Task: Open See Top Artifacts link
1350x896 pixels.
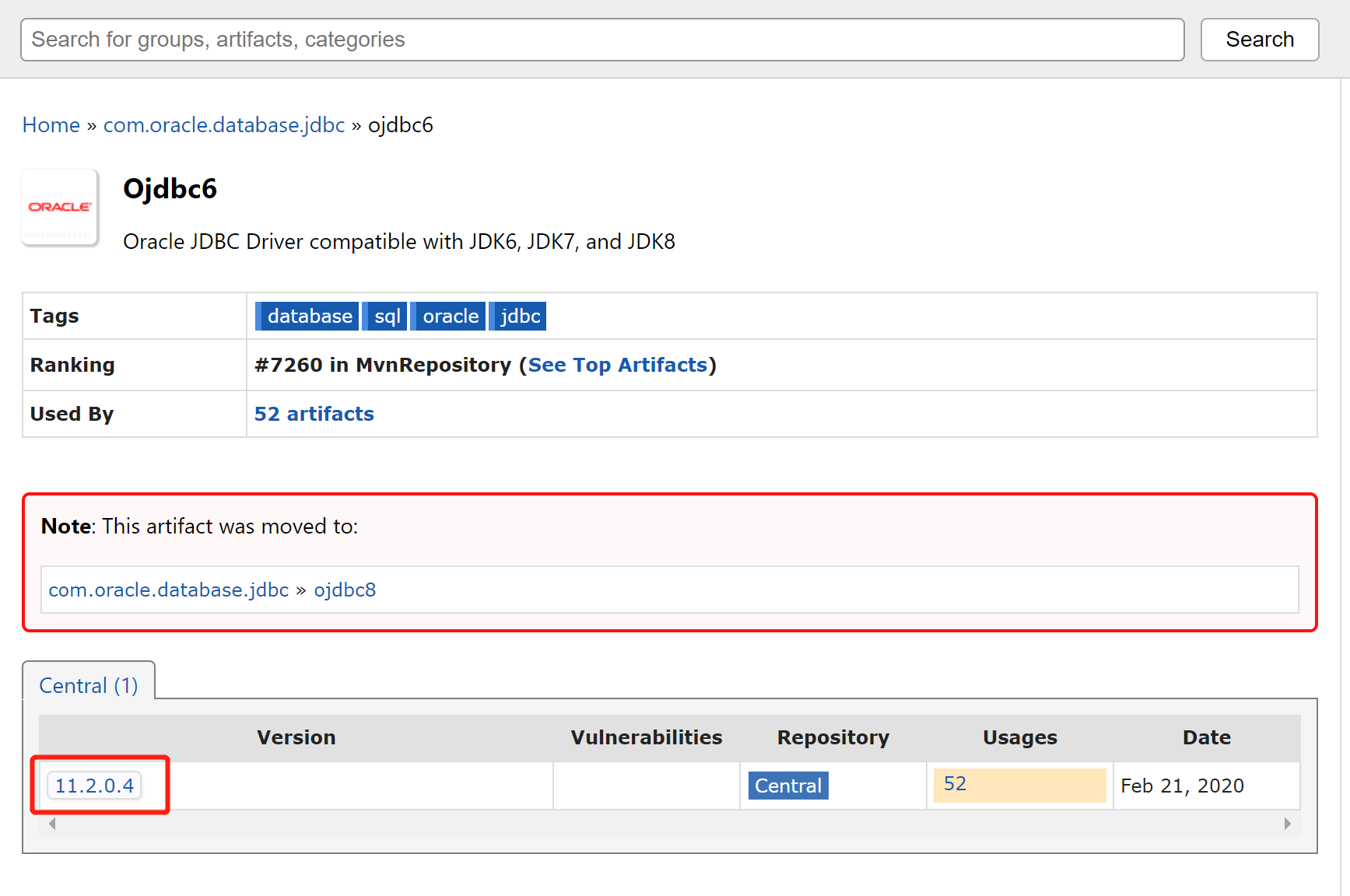Action: (x=618, y=366)
